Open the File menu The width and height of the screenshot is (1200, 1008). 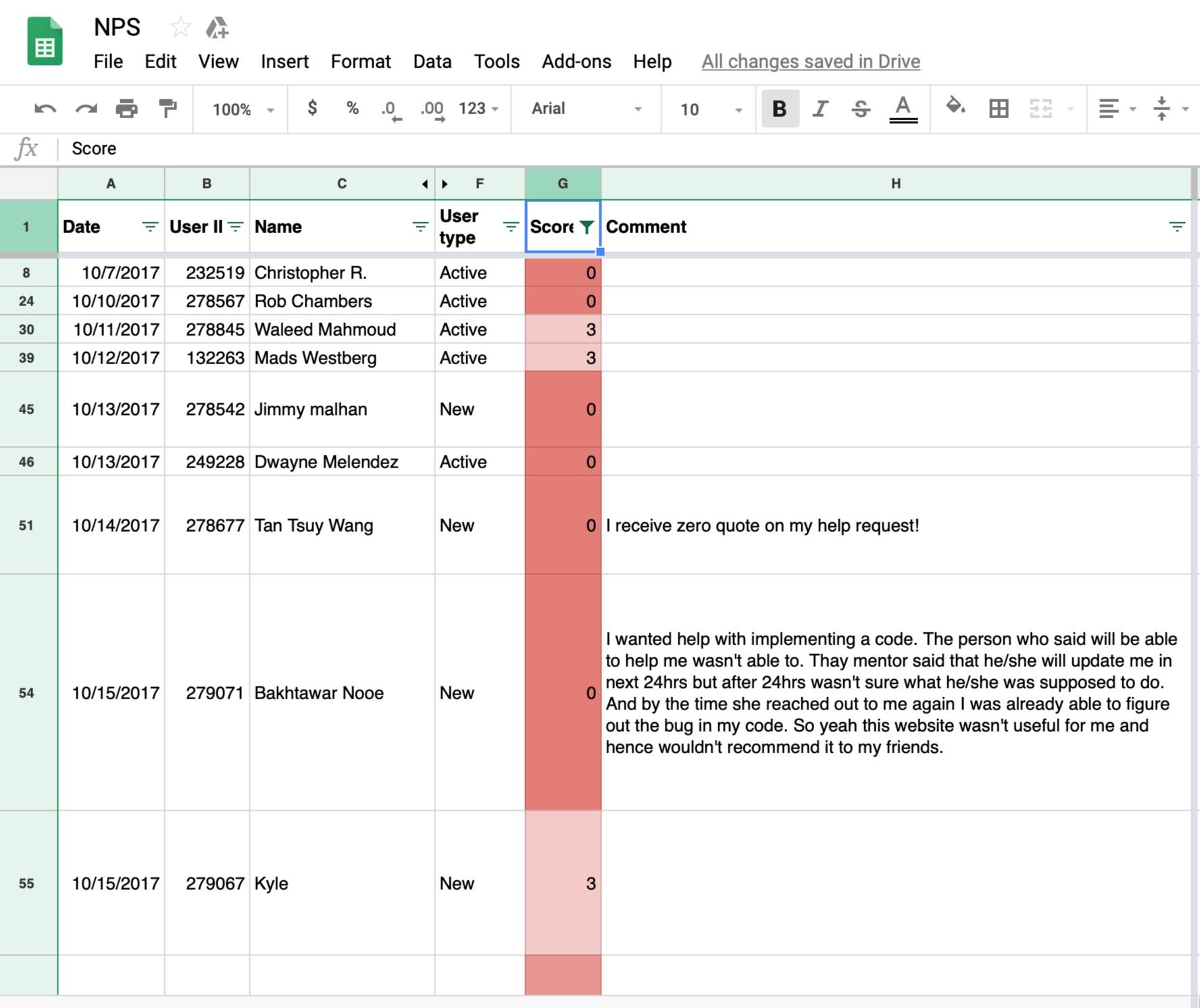(x=108, y=61)
